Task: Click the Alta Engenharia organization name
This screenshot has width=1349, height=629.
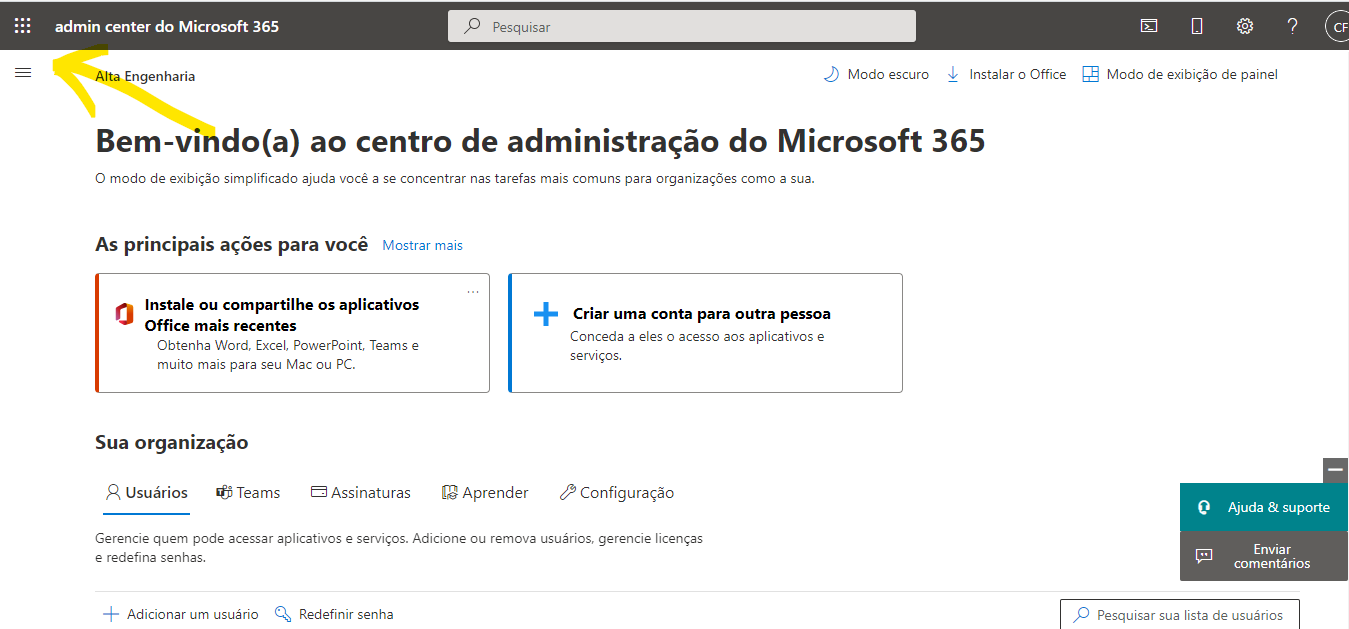Action: [x=145, y=76]
